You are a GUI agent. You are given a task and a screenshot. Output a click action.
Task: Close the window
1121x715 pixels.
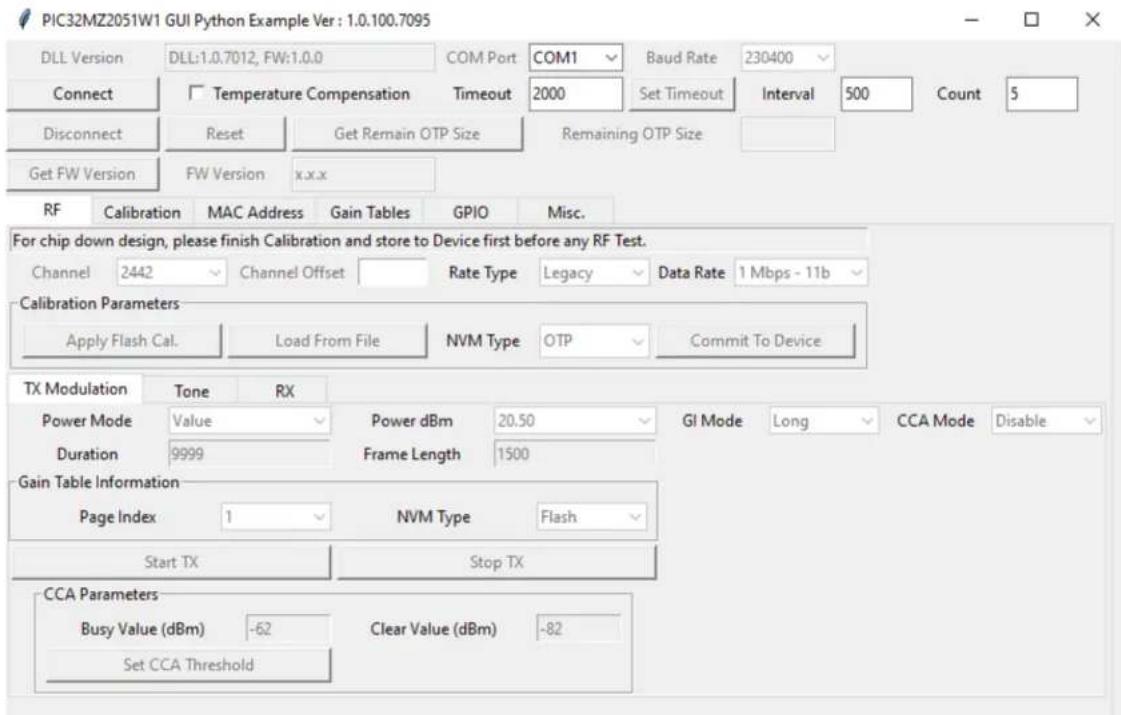click(x=1092, y=20)
